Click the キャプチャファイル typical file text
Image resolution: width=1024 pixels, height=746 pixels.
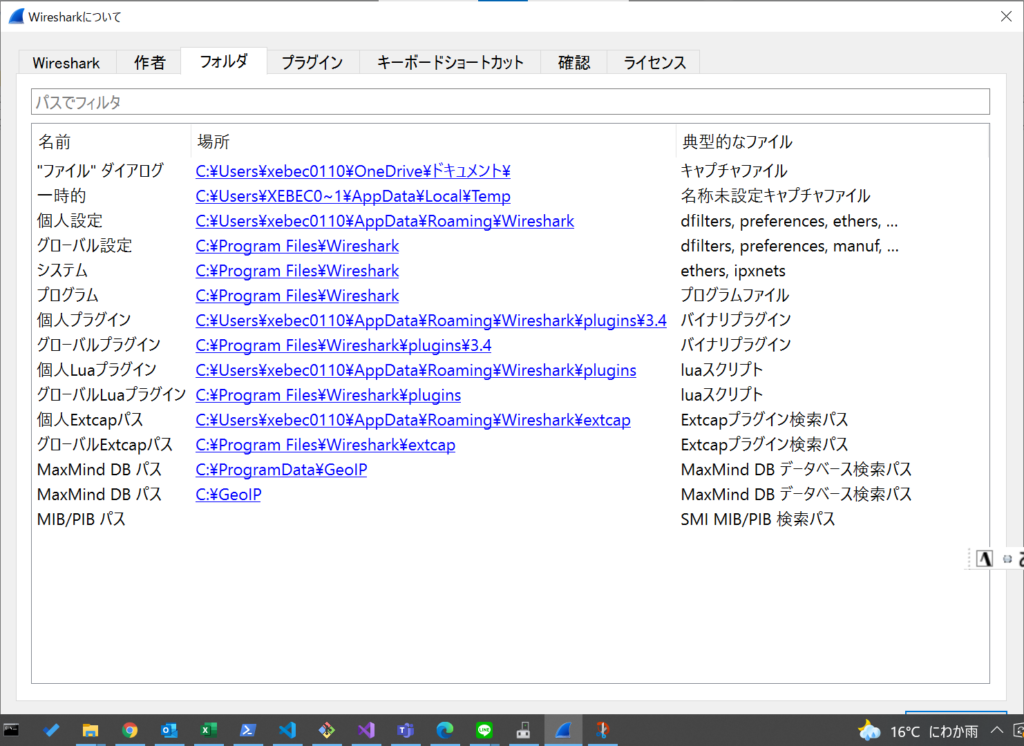[x=734, y=171]
